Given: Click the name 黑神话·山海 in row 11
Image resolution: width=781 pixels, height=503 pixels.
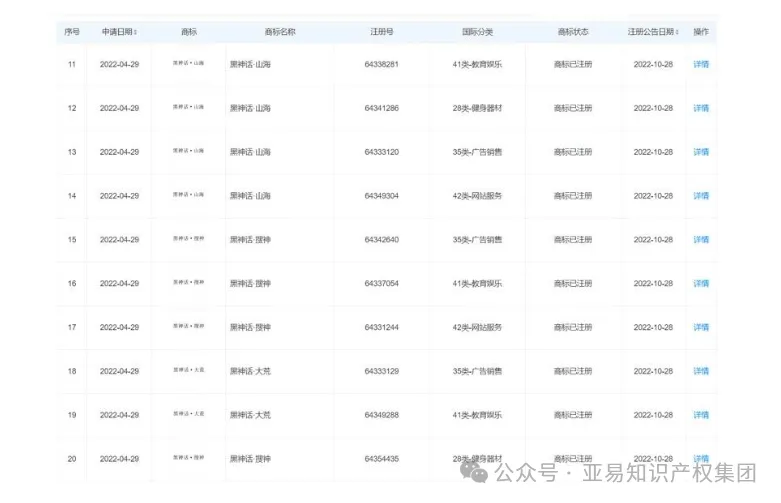Looking at the screenshot, I should (x=250, y=64).
